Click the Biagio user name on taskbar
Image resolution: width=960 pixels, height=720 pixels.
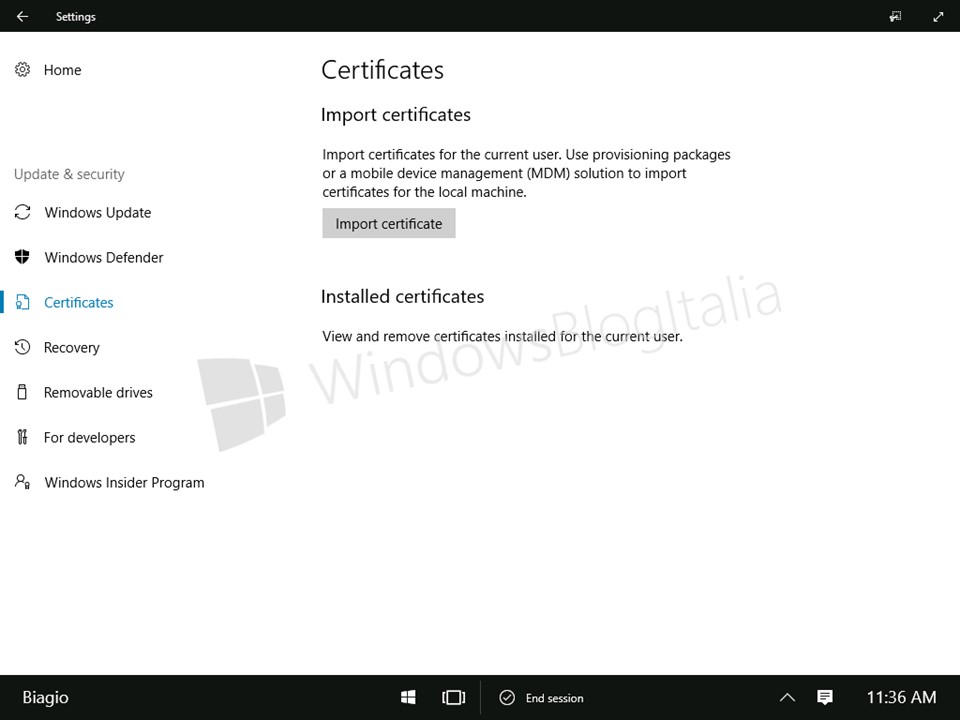coord(46,697)
